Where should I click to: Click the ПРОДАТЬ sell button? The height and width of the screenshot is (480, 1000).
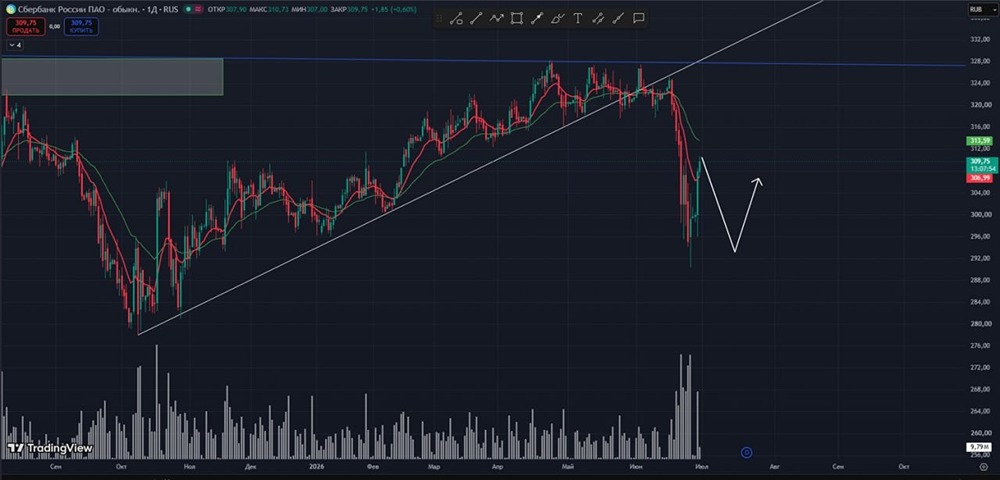(x=26, y=26)
